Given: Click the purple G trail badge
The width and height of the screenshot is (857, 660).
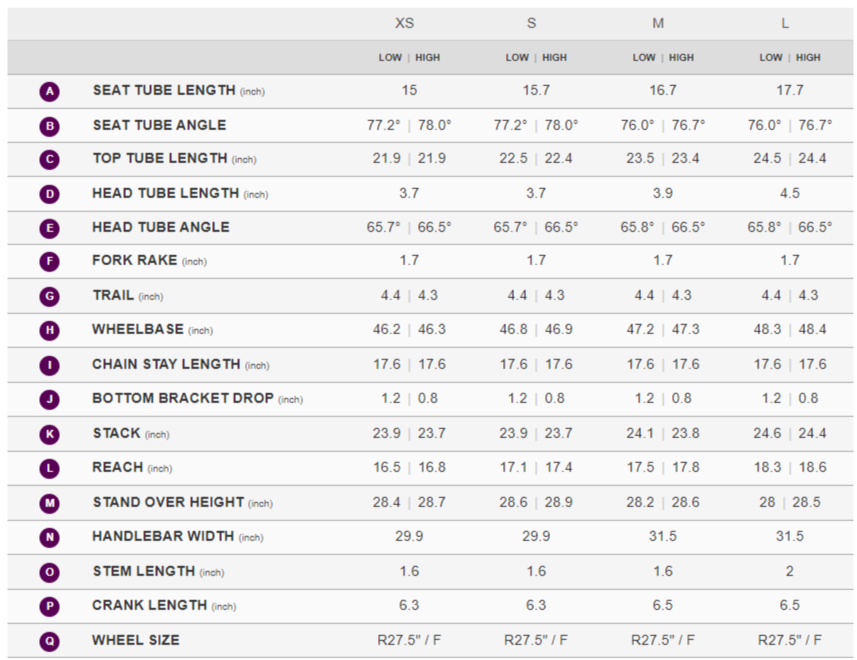Looking at the screenshot, I should pos(49,297).
